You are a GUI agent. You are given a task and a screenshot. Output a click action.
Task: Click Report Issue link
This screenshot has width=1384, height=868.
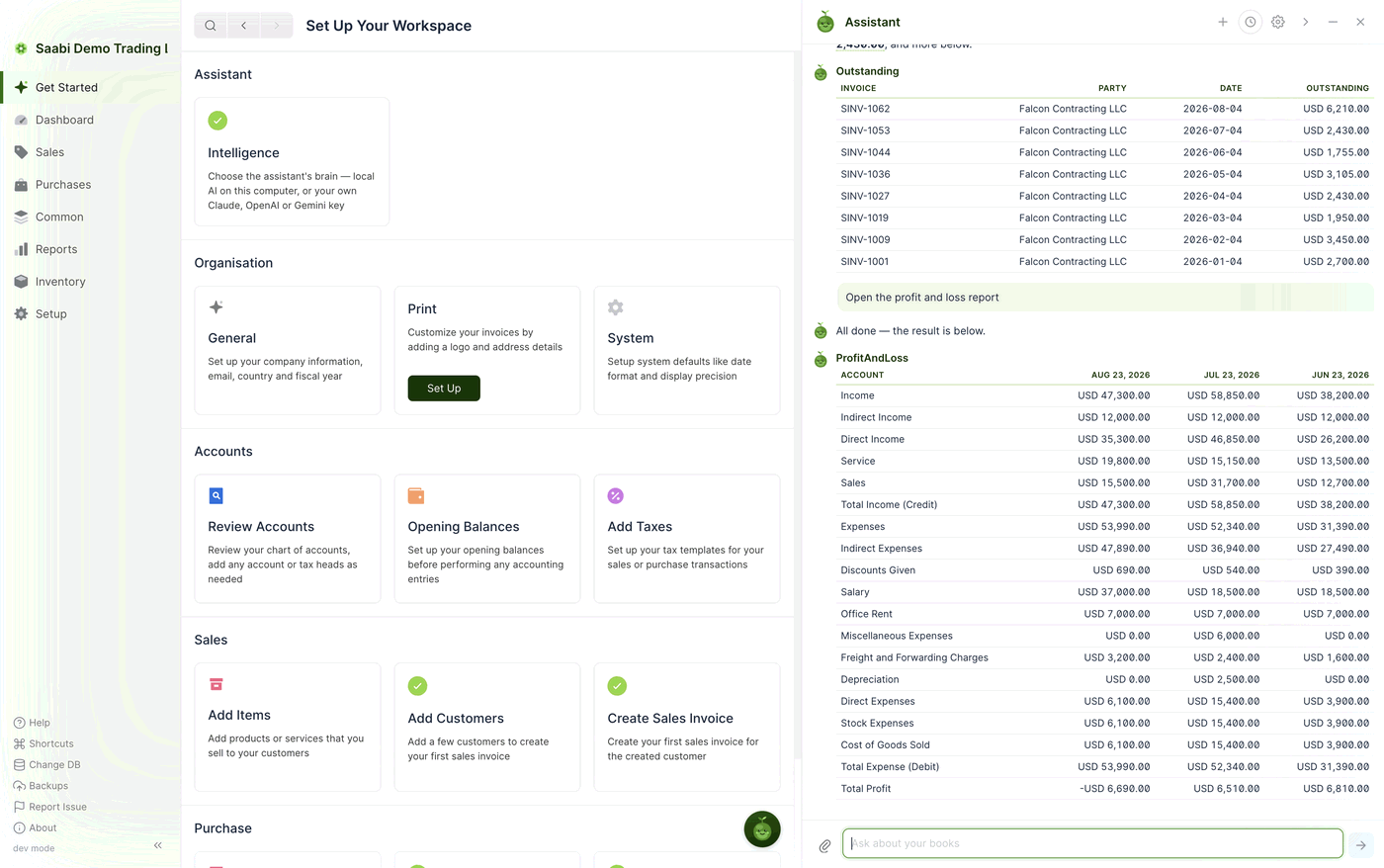click(49, 807)
